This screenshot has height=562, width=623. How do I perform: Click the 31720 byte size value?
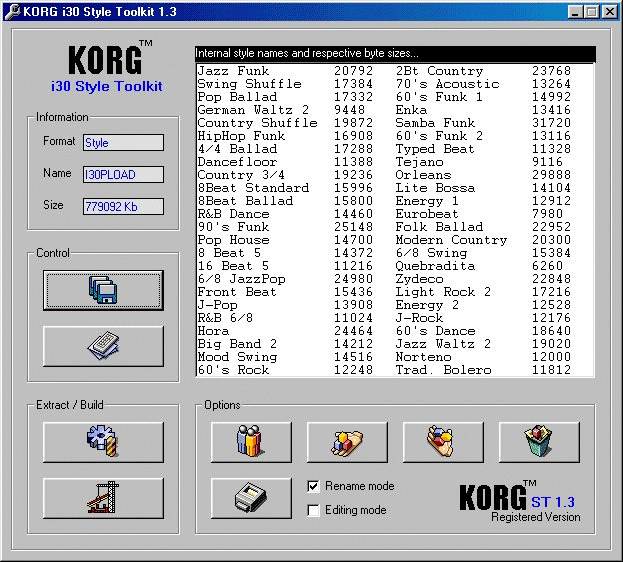(551, 123)
